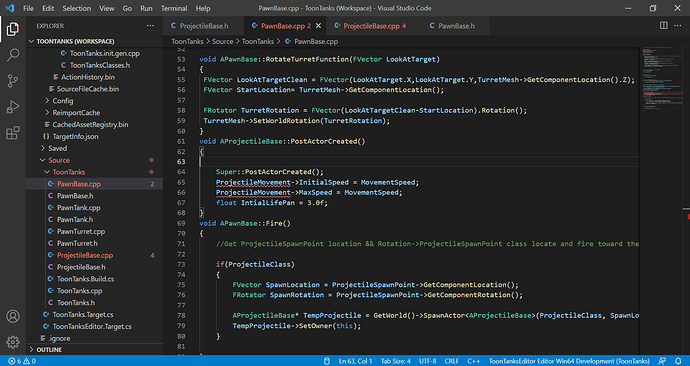Screen dimensions: 690x366
Task: Open the Go menu
Action: pos(127,8)
